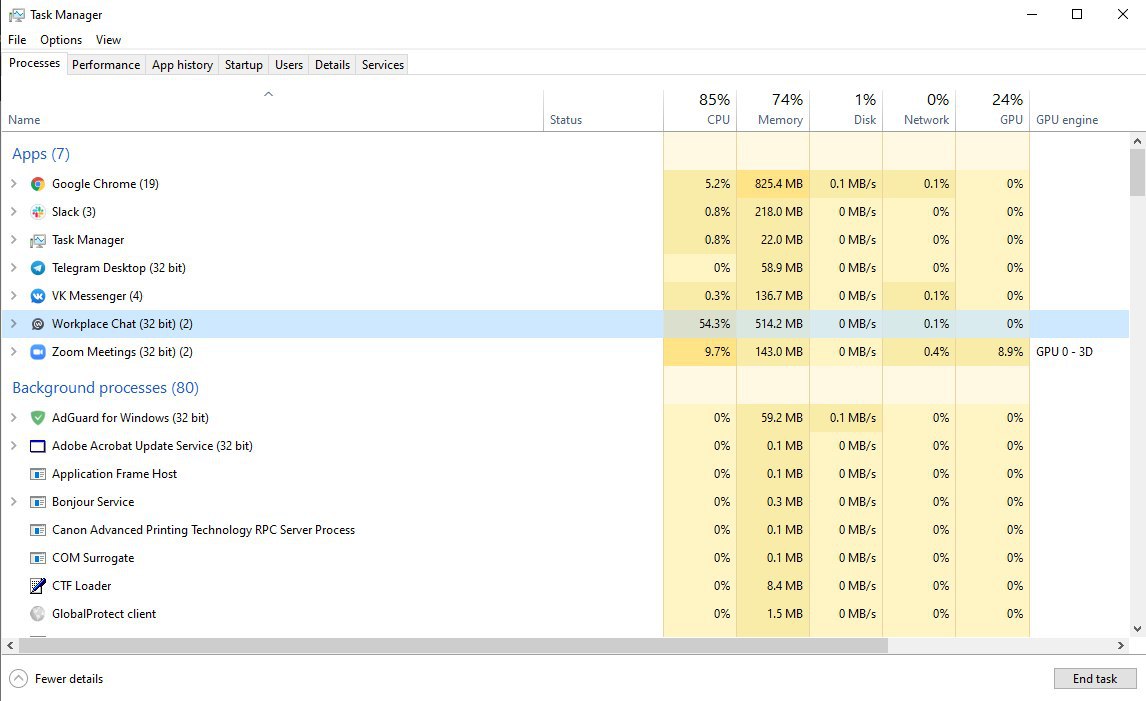1146x701 pixels.
Task: Click the Google Chrome app icon
Action: (38, 184)
